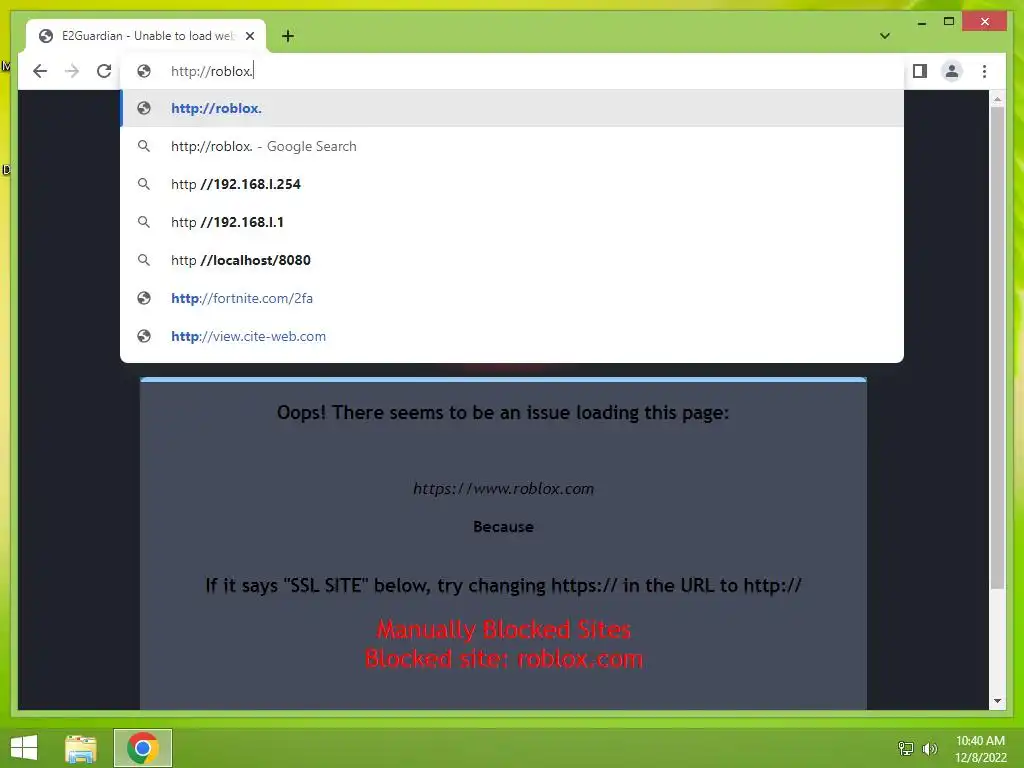This screenshot has width=1024, height=768.
Task: Close the E2Guardian tab
Action: coord(249,36)
